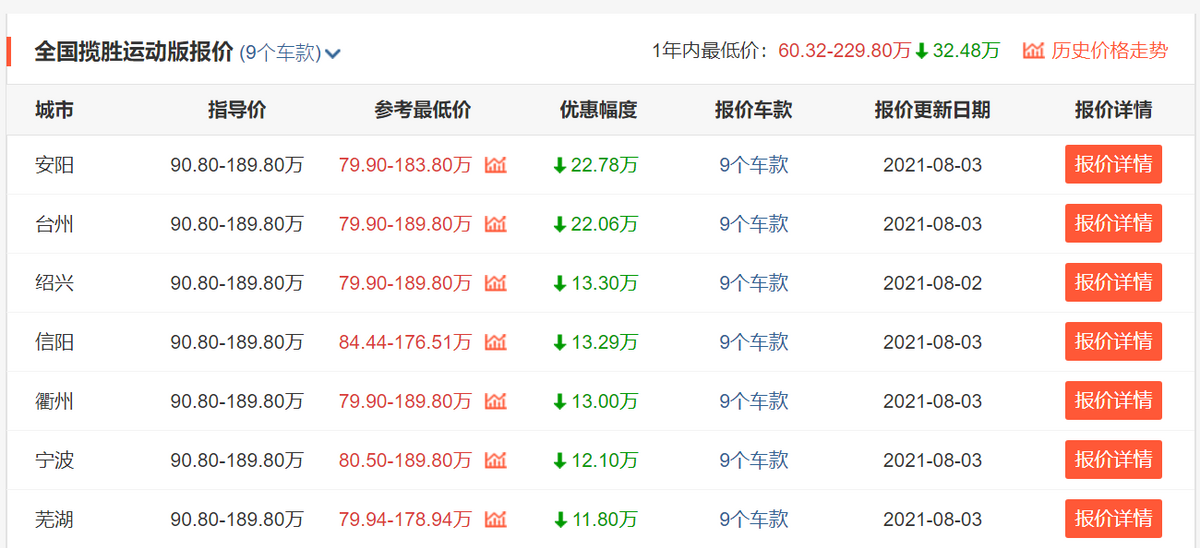Click the 报价车款 column header
This screenshot has height=548, width=1200.
[x=754, y=110]
